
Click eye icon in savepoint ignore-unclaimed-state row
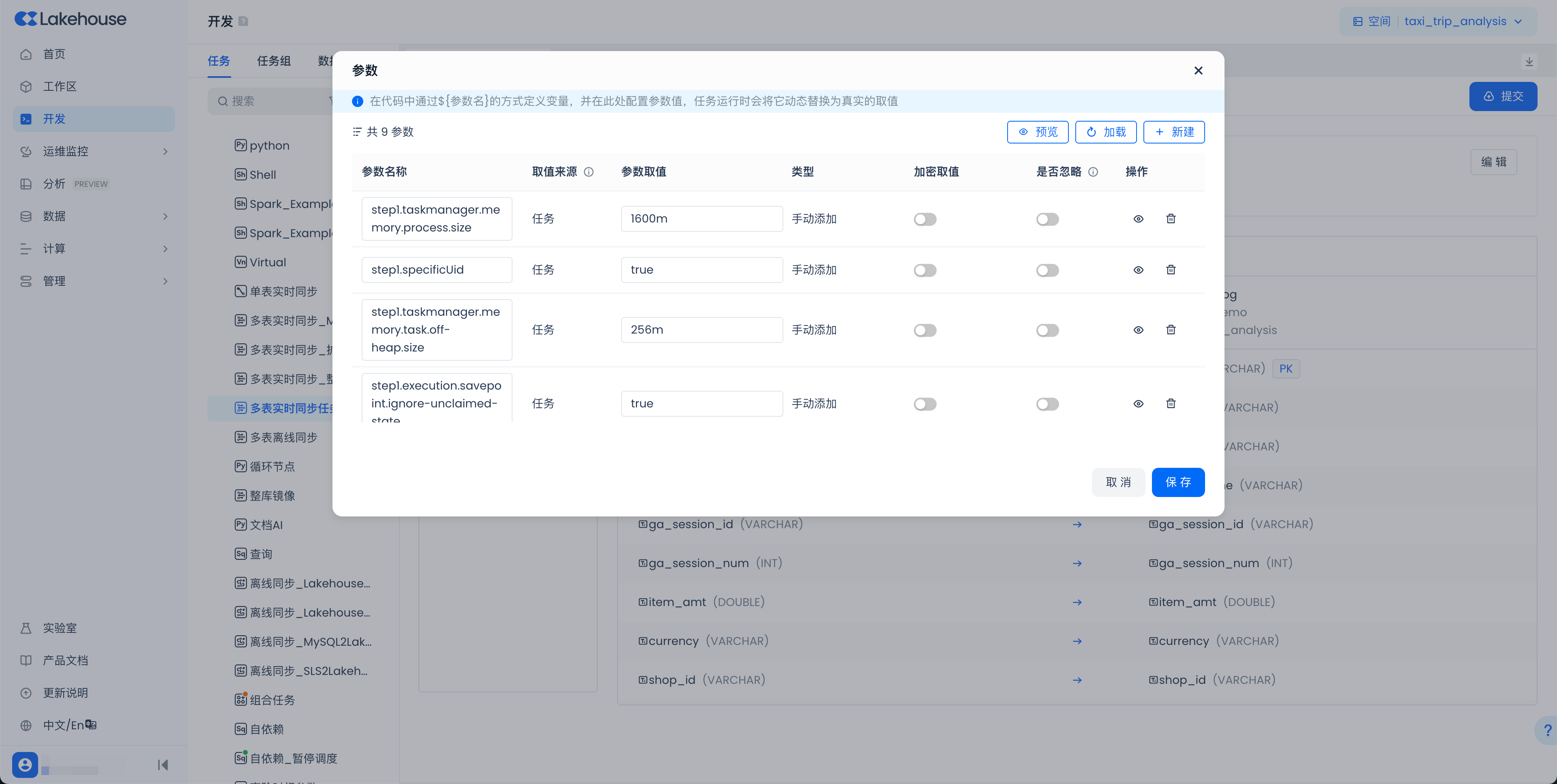click(x=1138, y=403)
